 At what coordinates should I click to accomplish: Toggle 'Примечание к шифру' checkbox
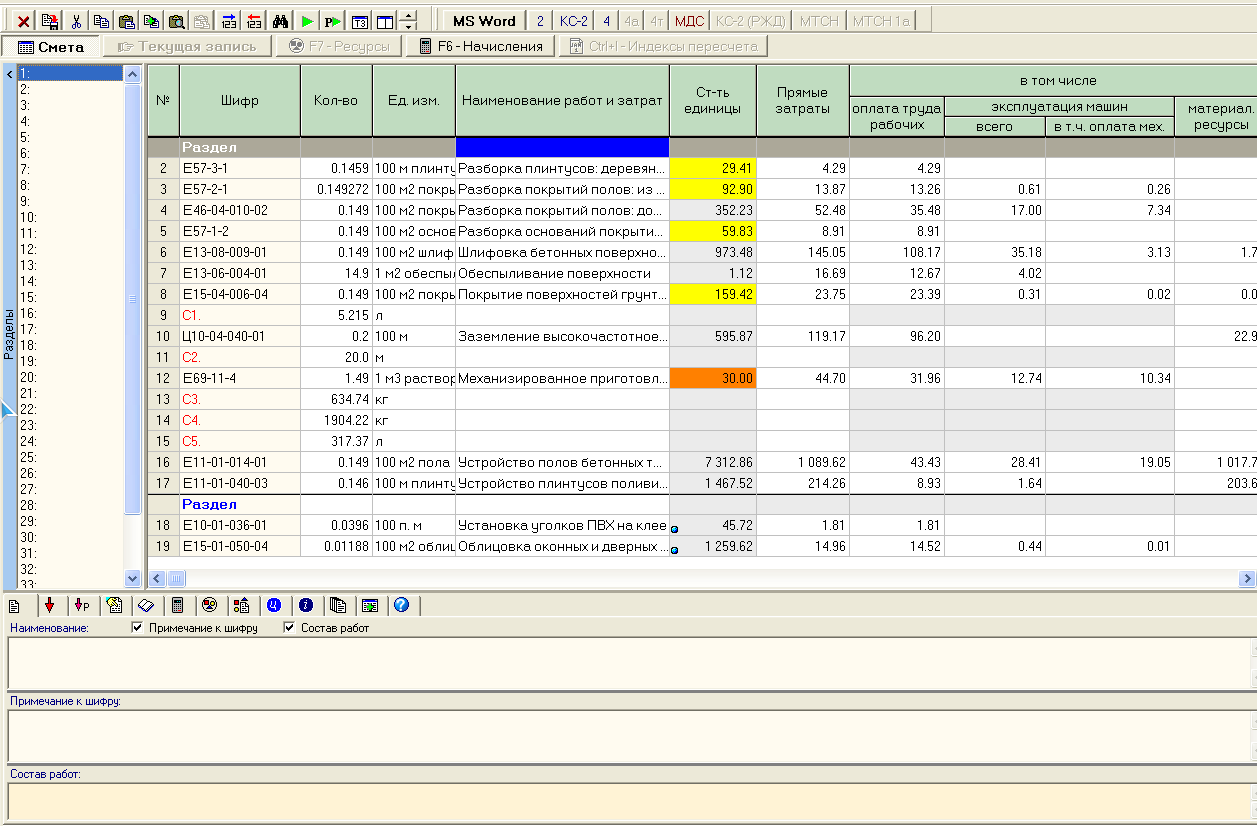(x=138, y=628)
